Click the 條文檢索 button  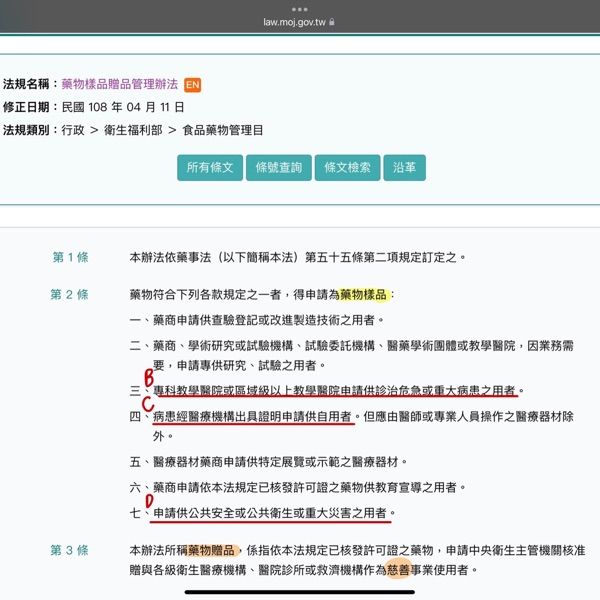click(347, 168)
